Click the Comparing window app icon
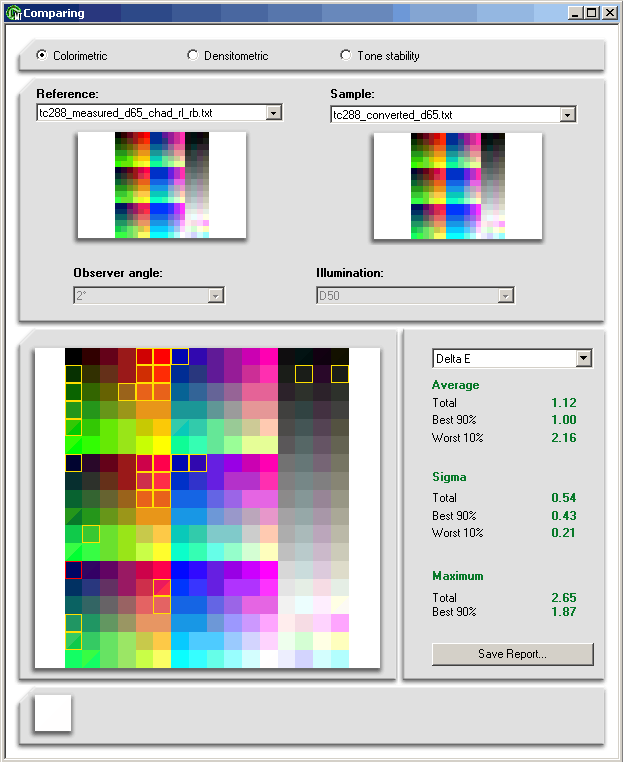This screenshot has width=623, height=762. coord(14,13)
